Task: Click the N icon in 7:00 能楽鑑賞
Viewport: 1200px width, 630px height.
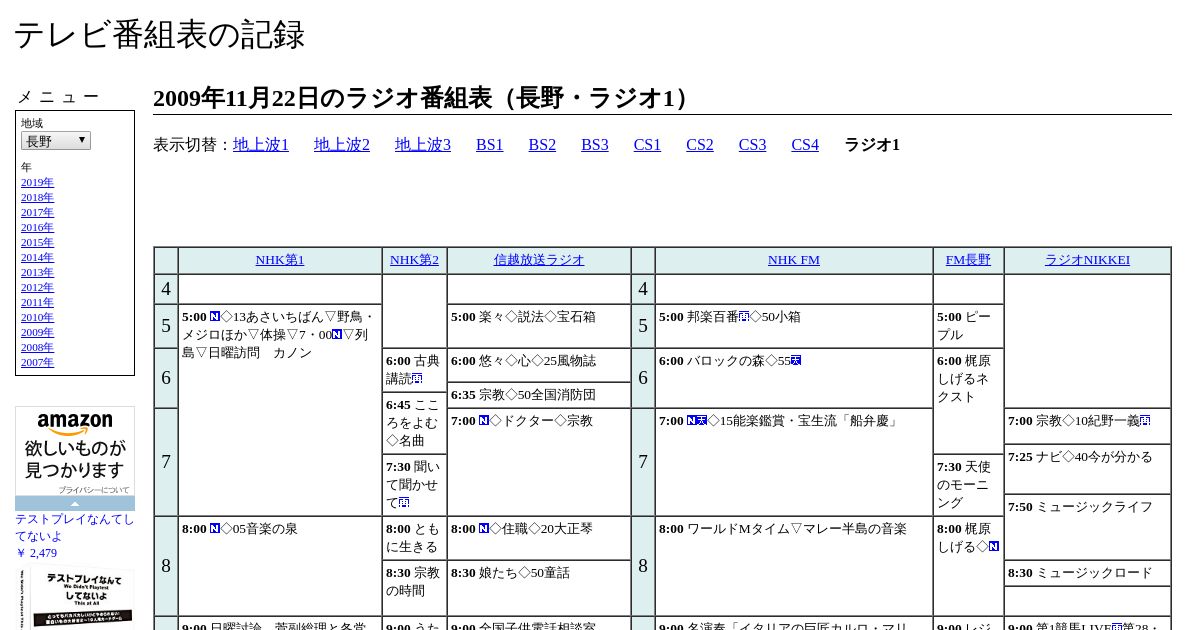Action: (x=692, y=421)
